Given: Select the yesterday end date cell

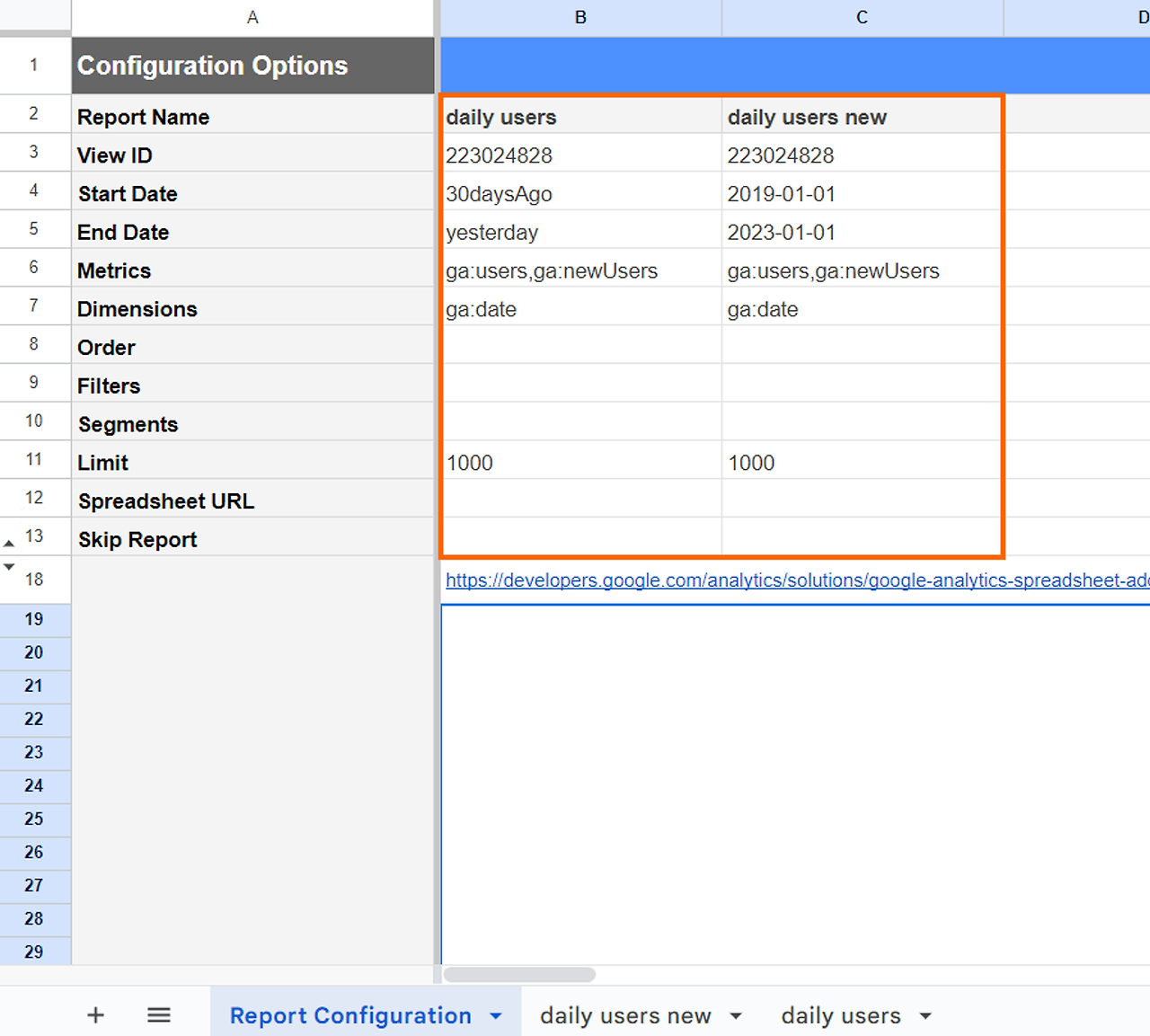Looking at the screenshot, I should click(581, 230).
